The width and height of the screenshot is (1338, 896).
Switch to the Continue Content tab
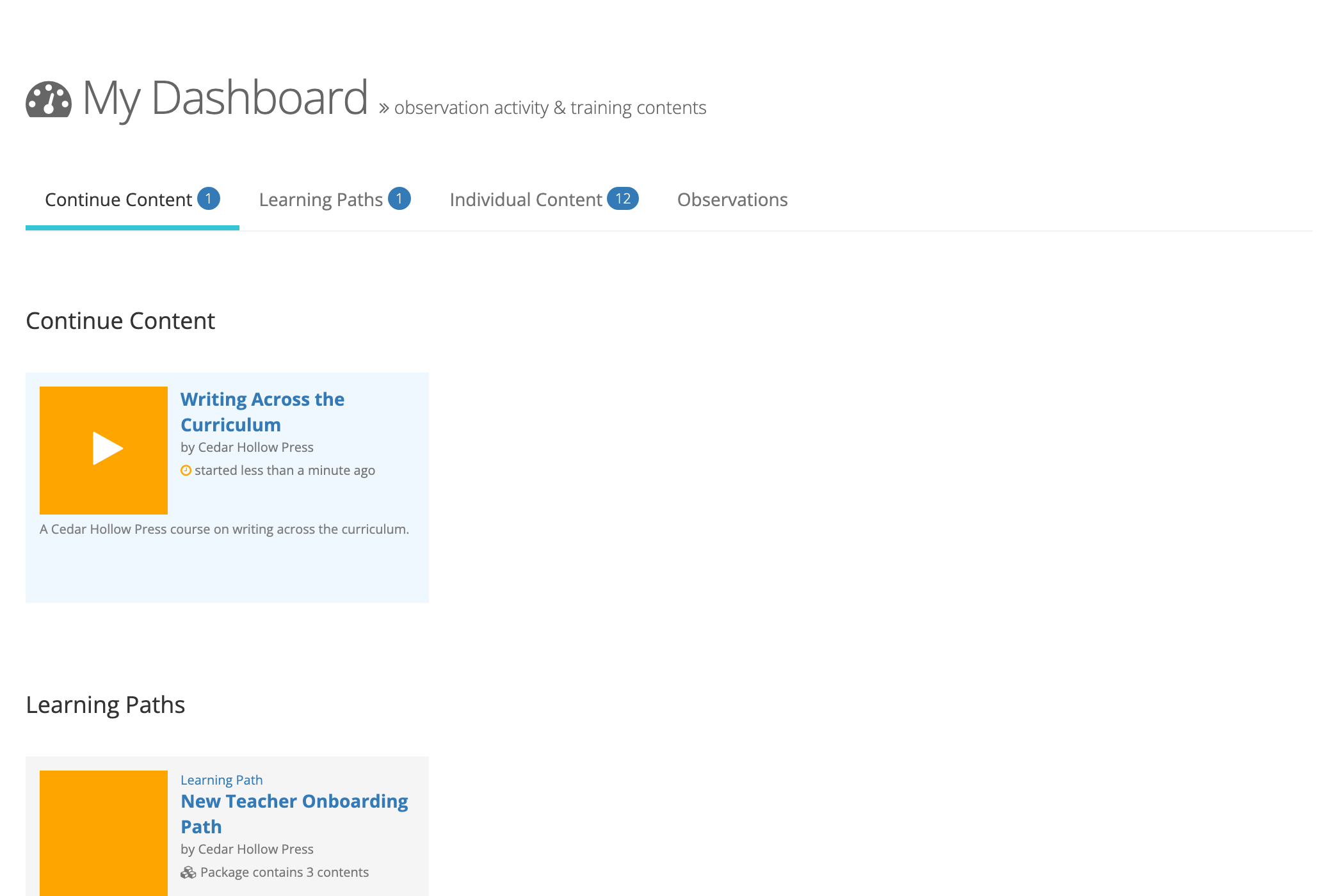click(133, 200)
